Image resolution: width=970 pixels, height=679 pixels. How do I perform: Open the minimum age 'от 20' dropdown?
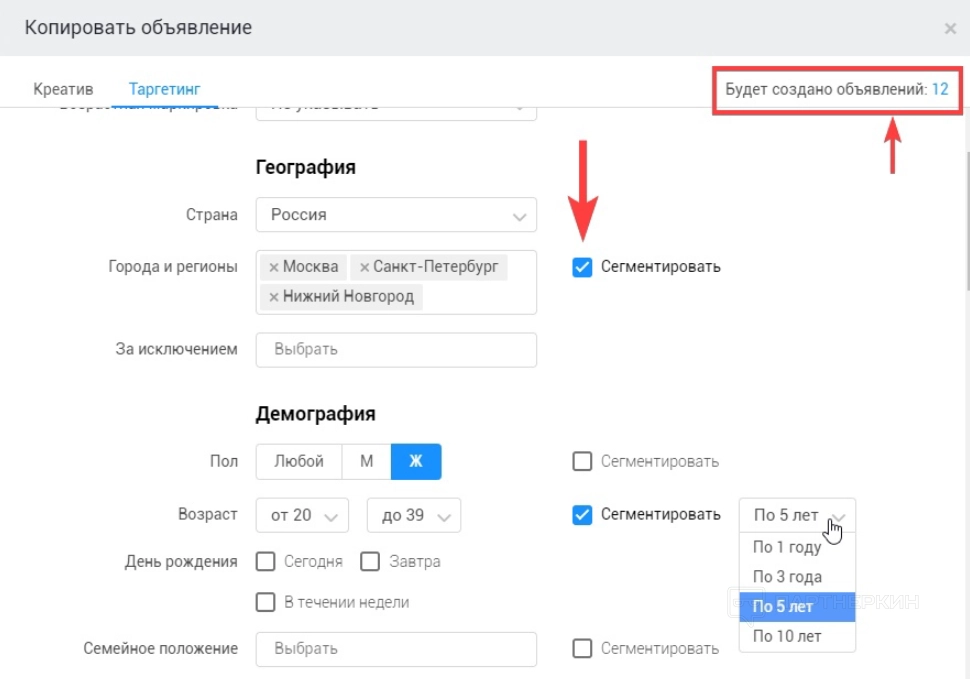pos(302,515)
